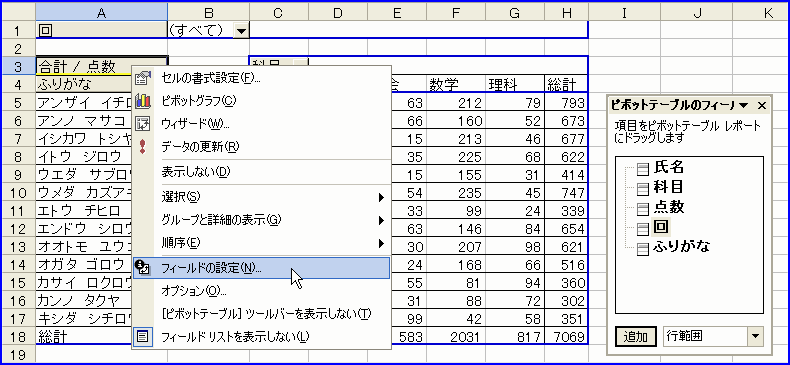This screenshot has width=790, height=365.
Task: Click the 総計 row label in row 18
Action: (84, 336)
